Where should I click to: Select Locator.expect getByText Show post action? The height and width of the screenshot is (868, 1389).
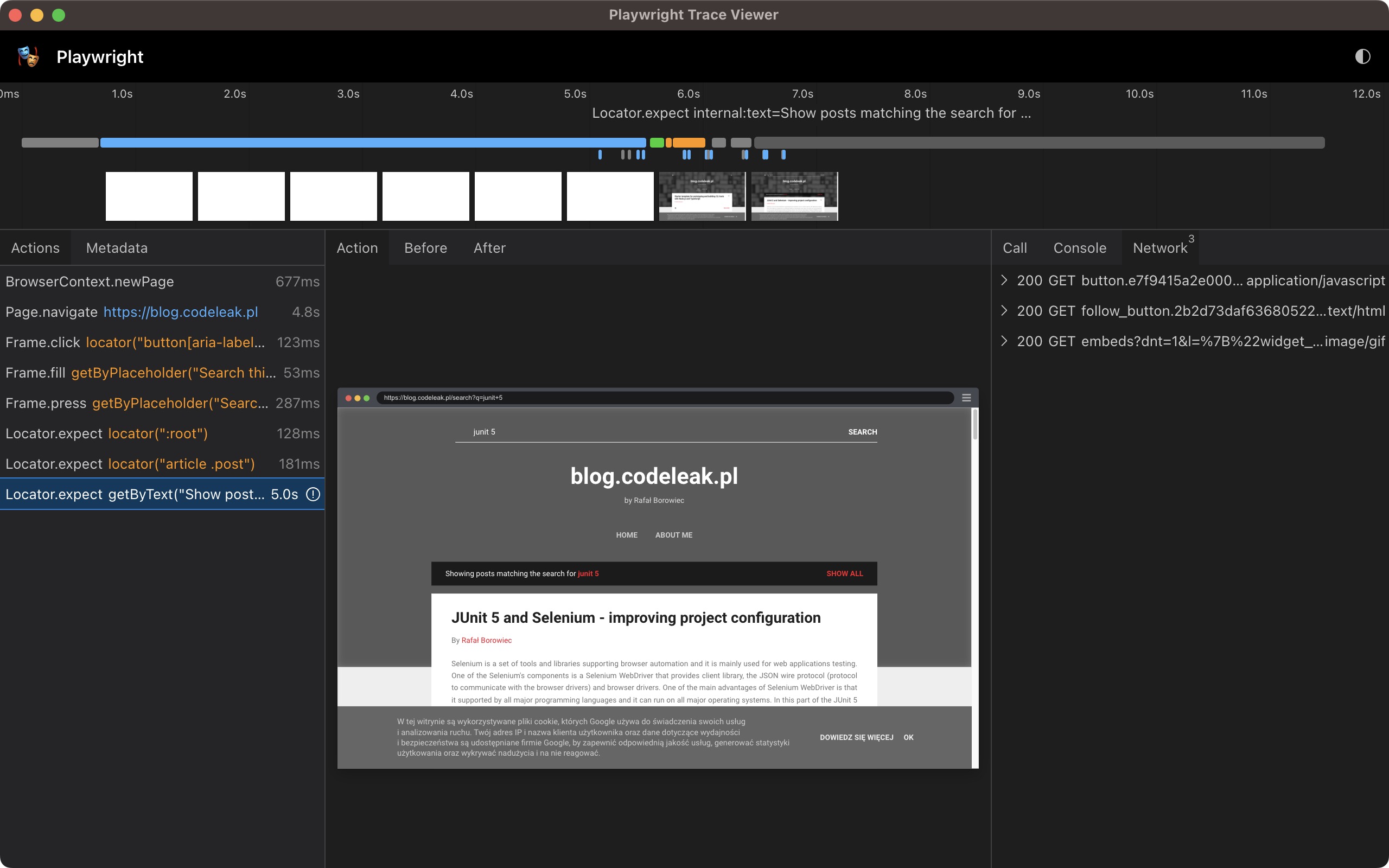tap(162, 494)
